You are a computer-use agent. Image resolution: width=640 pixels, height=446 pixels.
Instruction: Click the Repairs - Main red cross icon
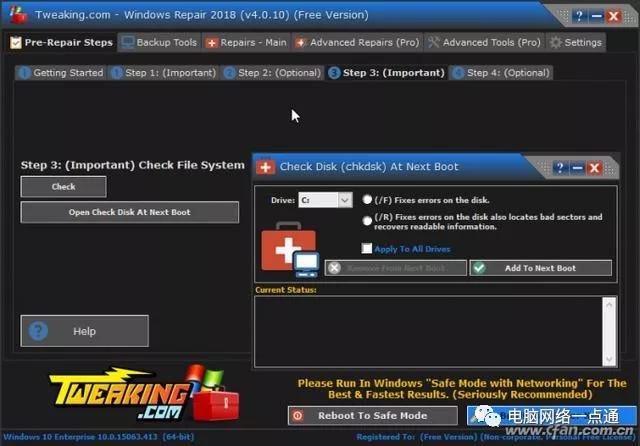pos(211,43)
